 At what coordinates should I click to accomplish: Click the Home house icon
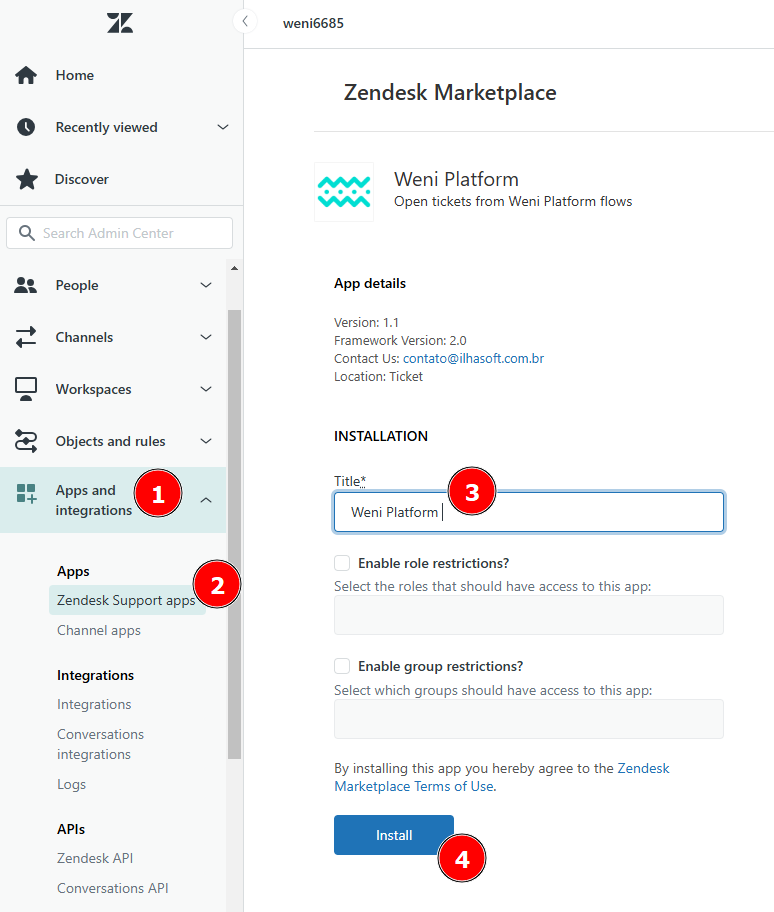(x=26, y=75)
